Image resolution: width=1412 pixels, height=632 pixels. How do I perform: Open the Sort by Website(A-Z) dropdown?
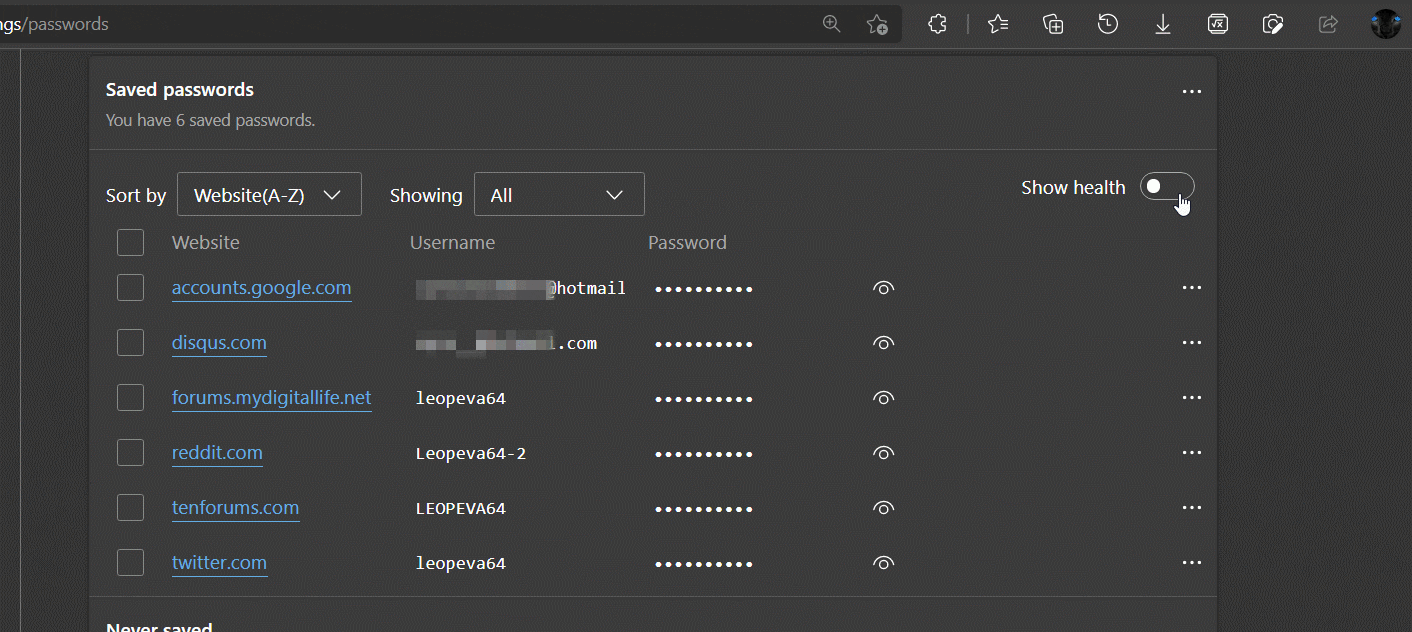tap(269, 195)
